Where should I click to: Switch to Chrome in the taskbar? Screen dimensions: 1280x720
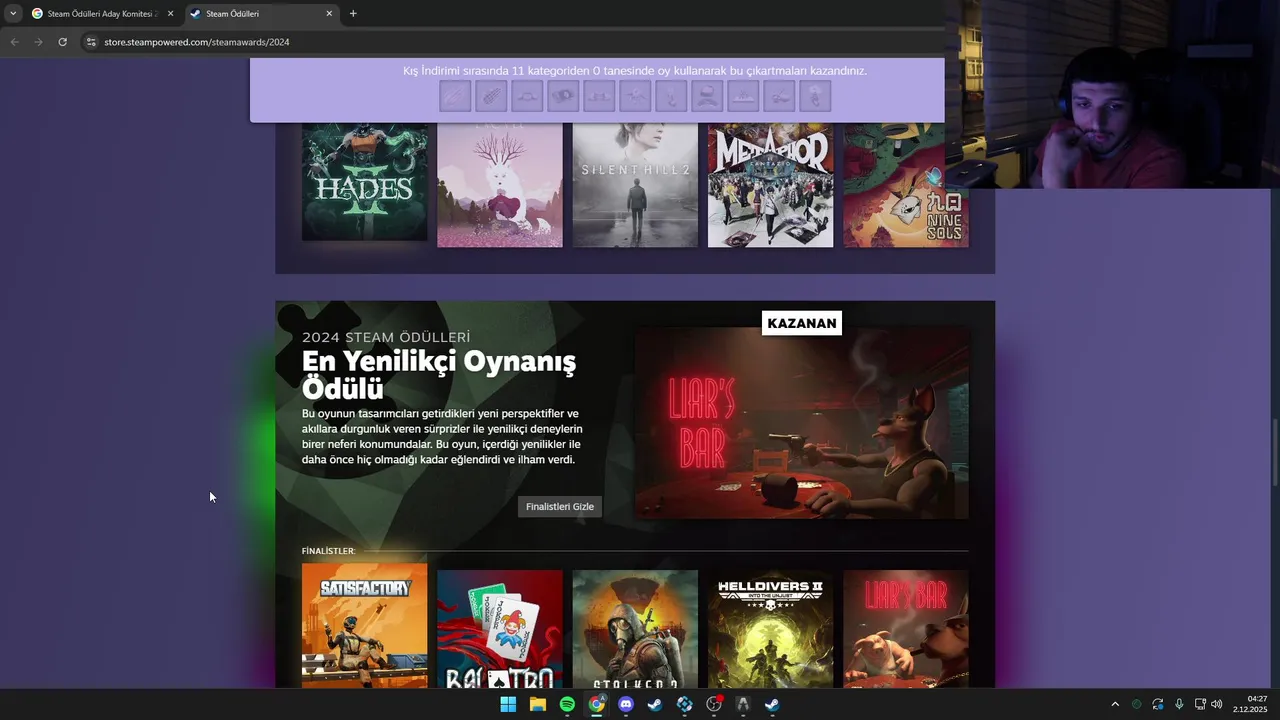597,704
